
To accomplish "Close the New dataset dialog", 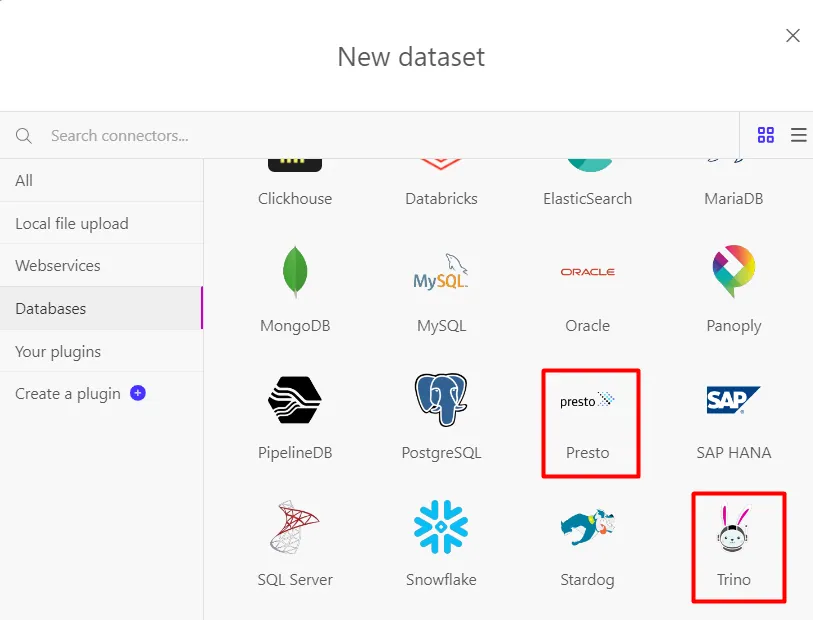I will pos(793,36).
